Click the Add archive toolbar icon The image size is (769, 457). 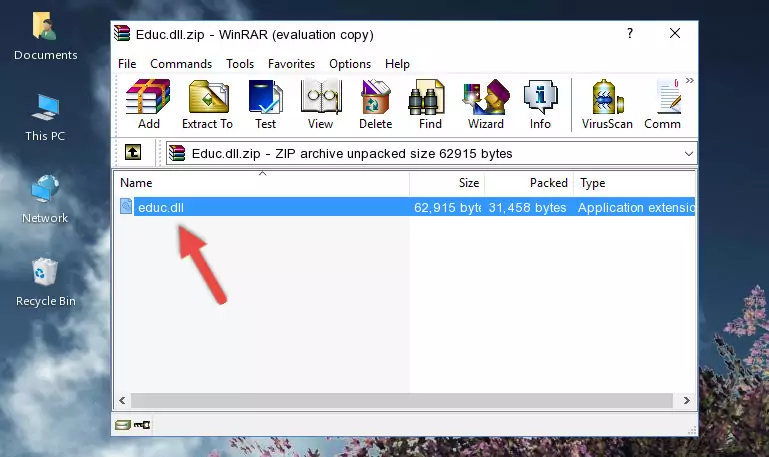click(148, 104)
